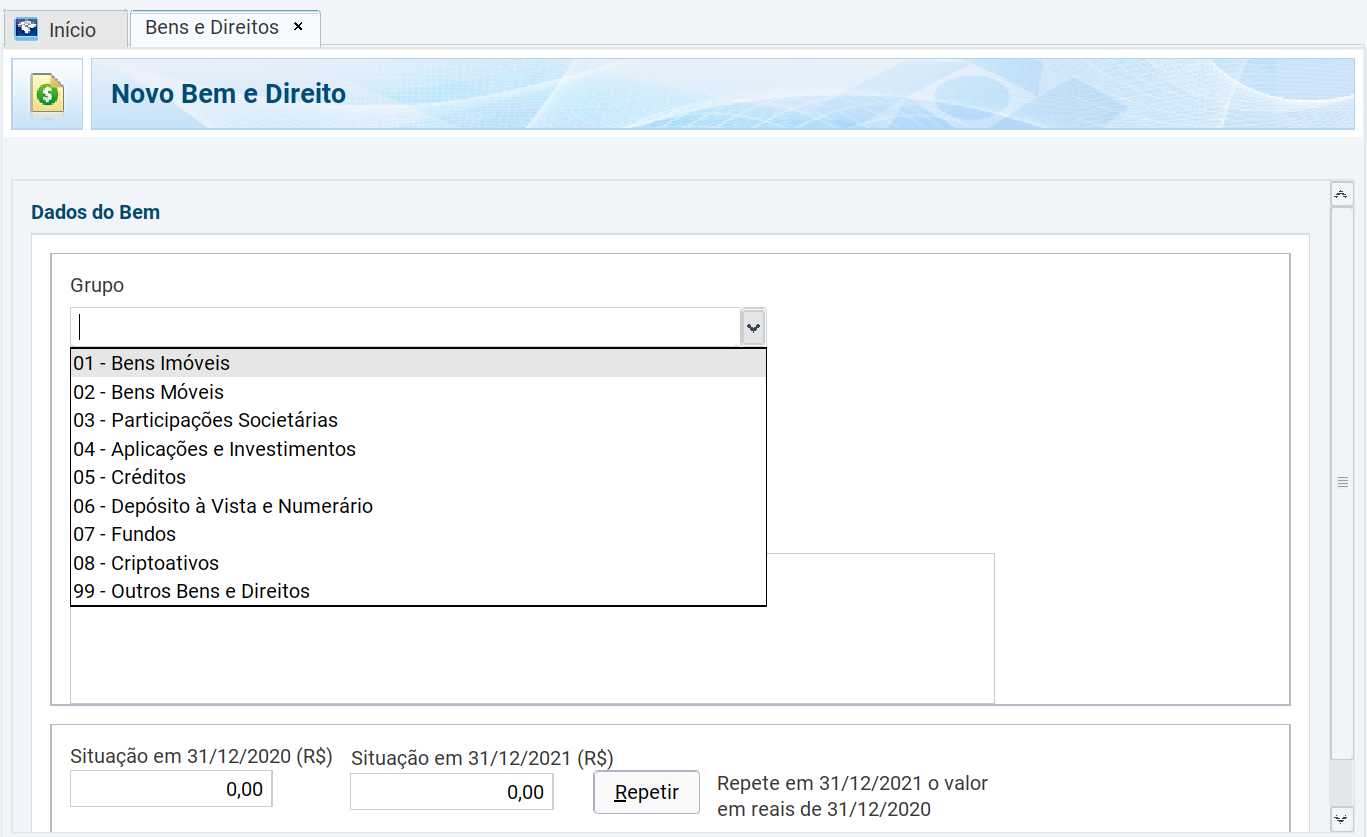Select 05 - Créditos group
Screen dimensions: 1367x837
coord(129,477)
